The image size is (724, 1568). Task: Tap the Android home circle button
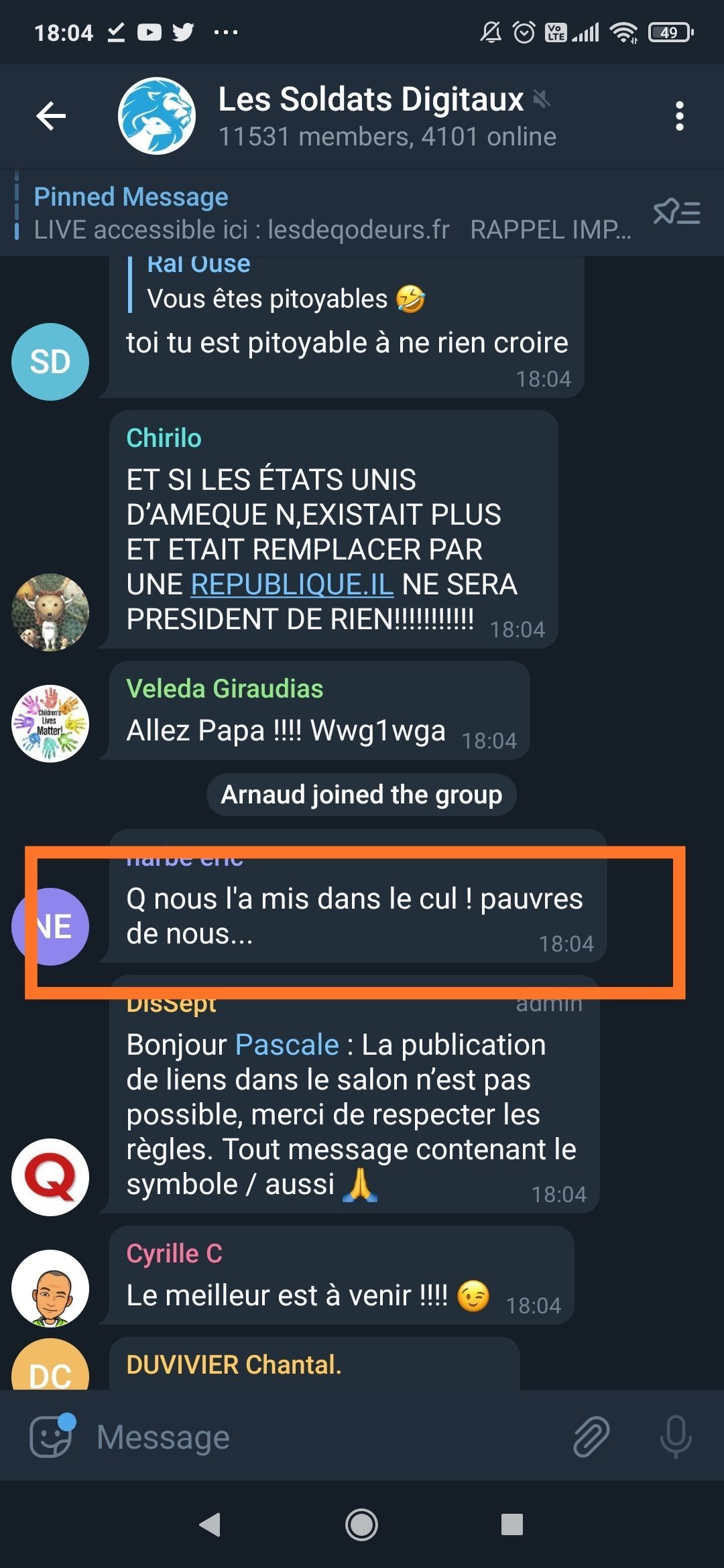[x=362, y=1524]
